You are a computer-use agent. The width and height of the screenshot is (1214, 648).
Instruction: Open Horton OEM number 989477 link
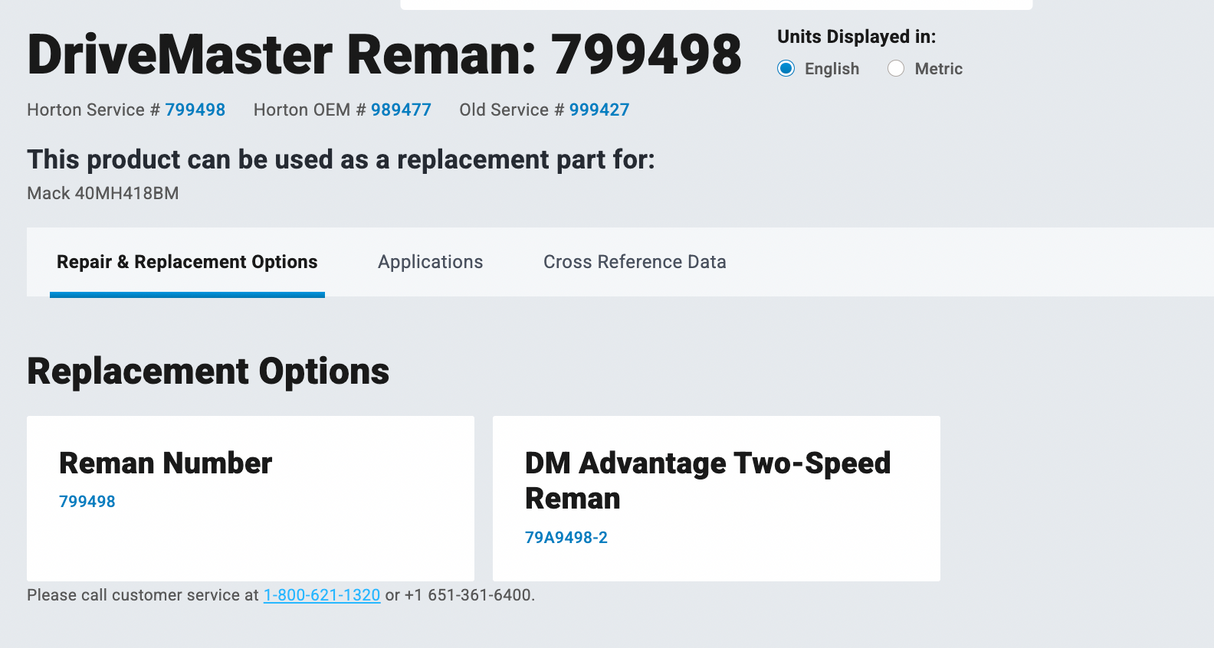pos(401,110)
